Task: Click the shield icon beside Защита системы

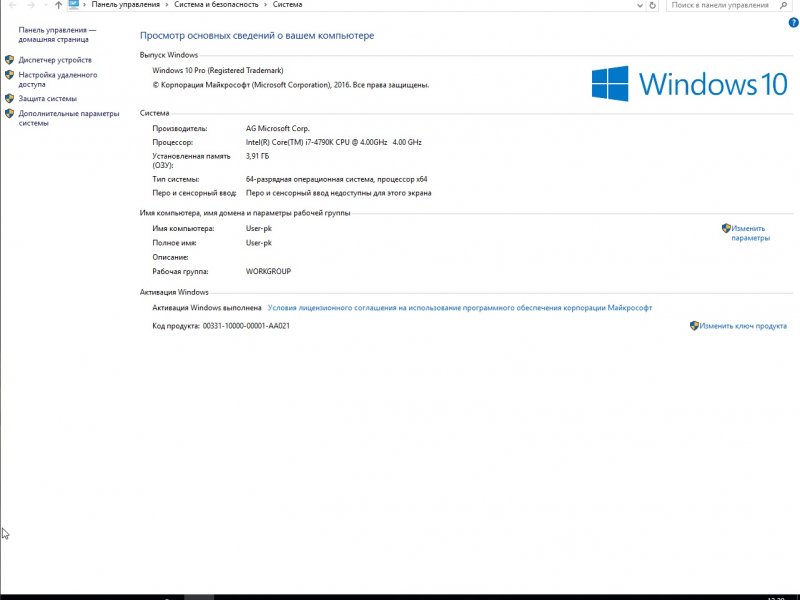Action: click(9, 98)
